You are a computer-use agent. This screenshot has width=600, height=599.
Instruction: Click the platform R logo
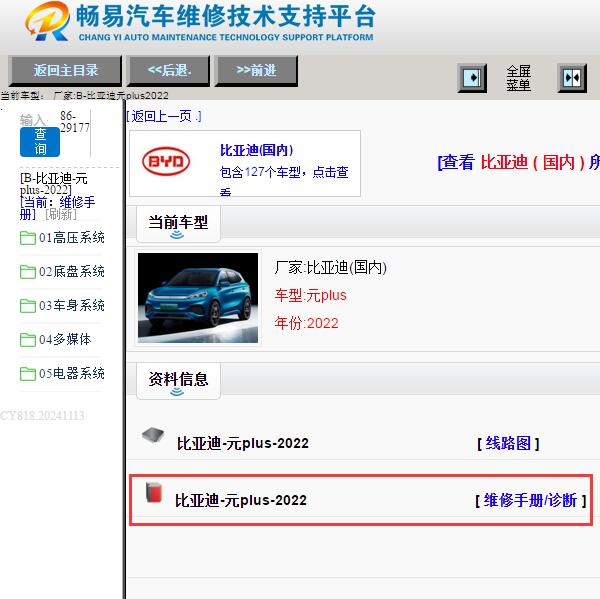(47, 21)
